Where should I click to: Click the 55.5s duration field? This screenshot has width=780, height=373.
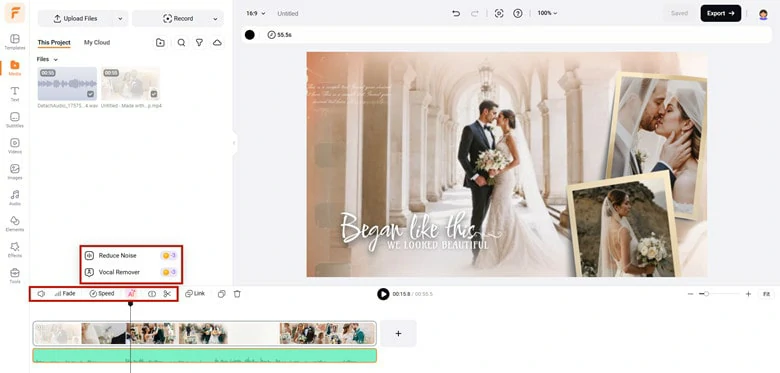pos(280,35)
